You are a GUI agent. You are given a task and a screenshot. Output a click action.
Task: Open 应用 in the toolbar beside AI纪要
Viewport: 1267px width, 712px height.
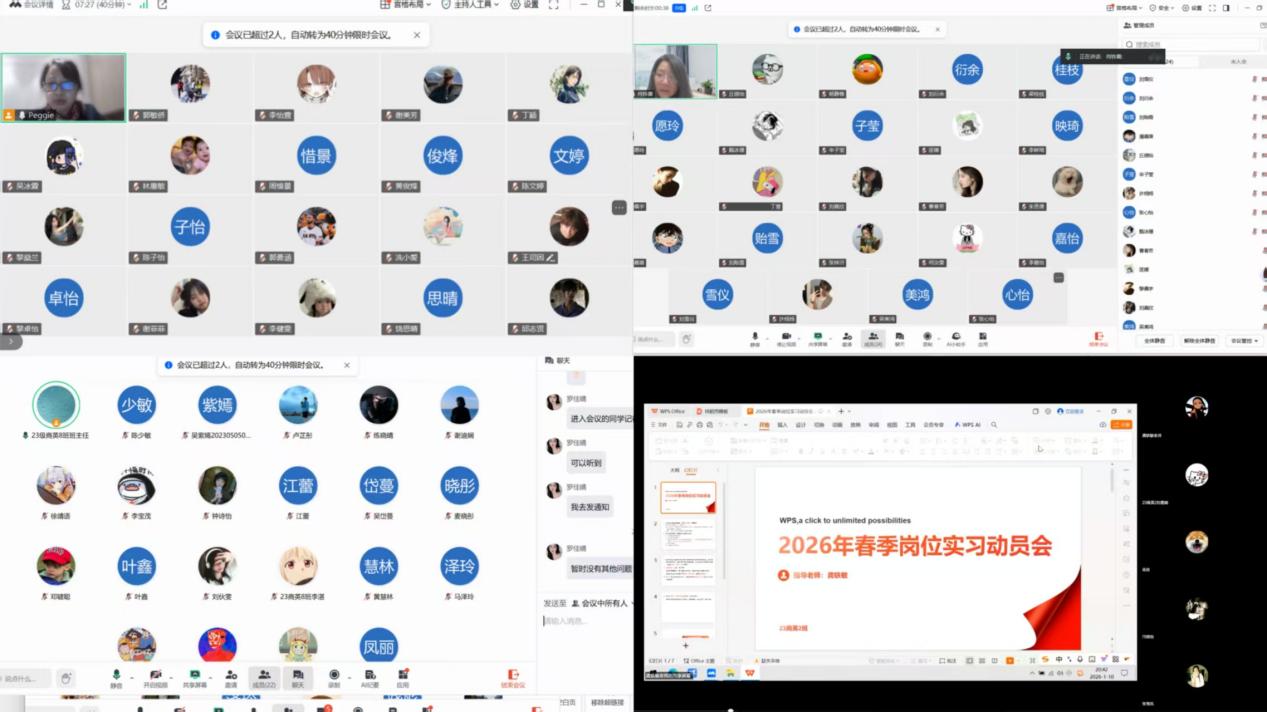coord(403,678)
